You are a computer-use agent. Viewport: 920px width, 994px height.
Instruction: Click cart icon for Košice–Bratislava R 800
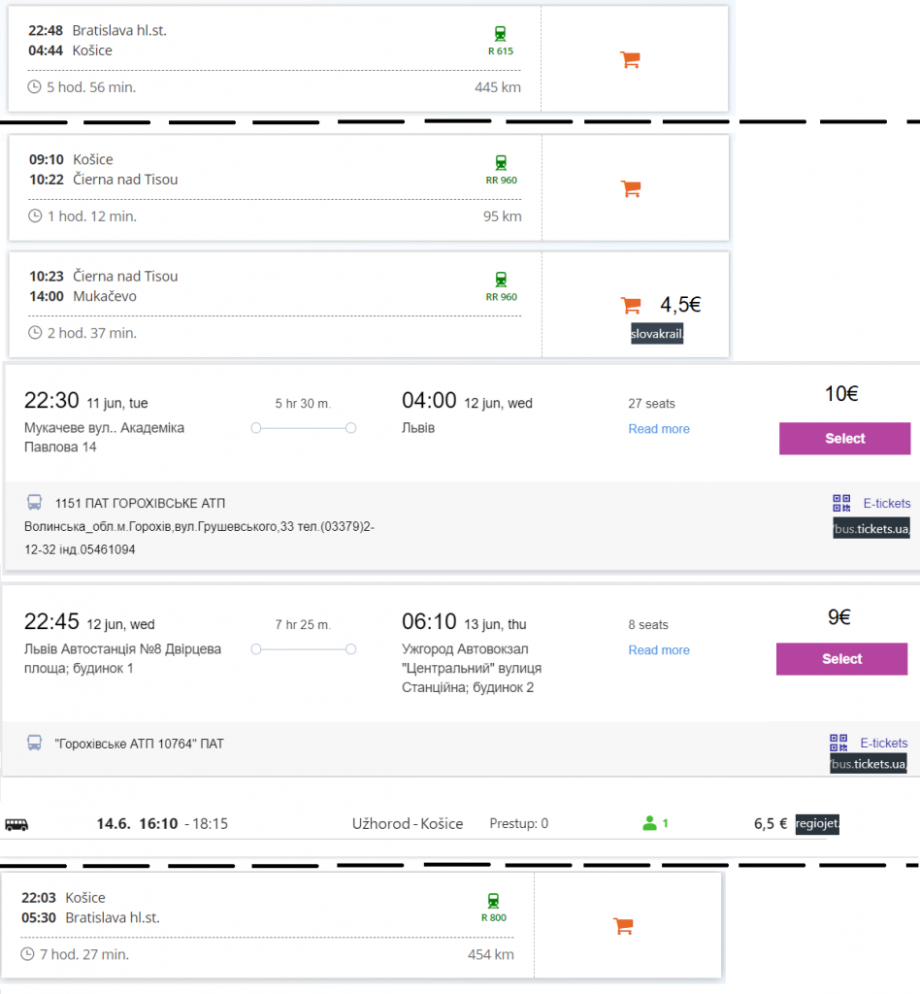(623, 926)
